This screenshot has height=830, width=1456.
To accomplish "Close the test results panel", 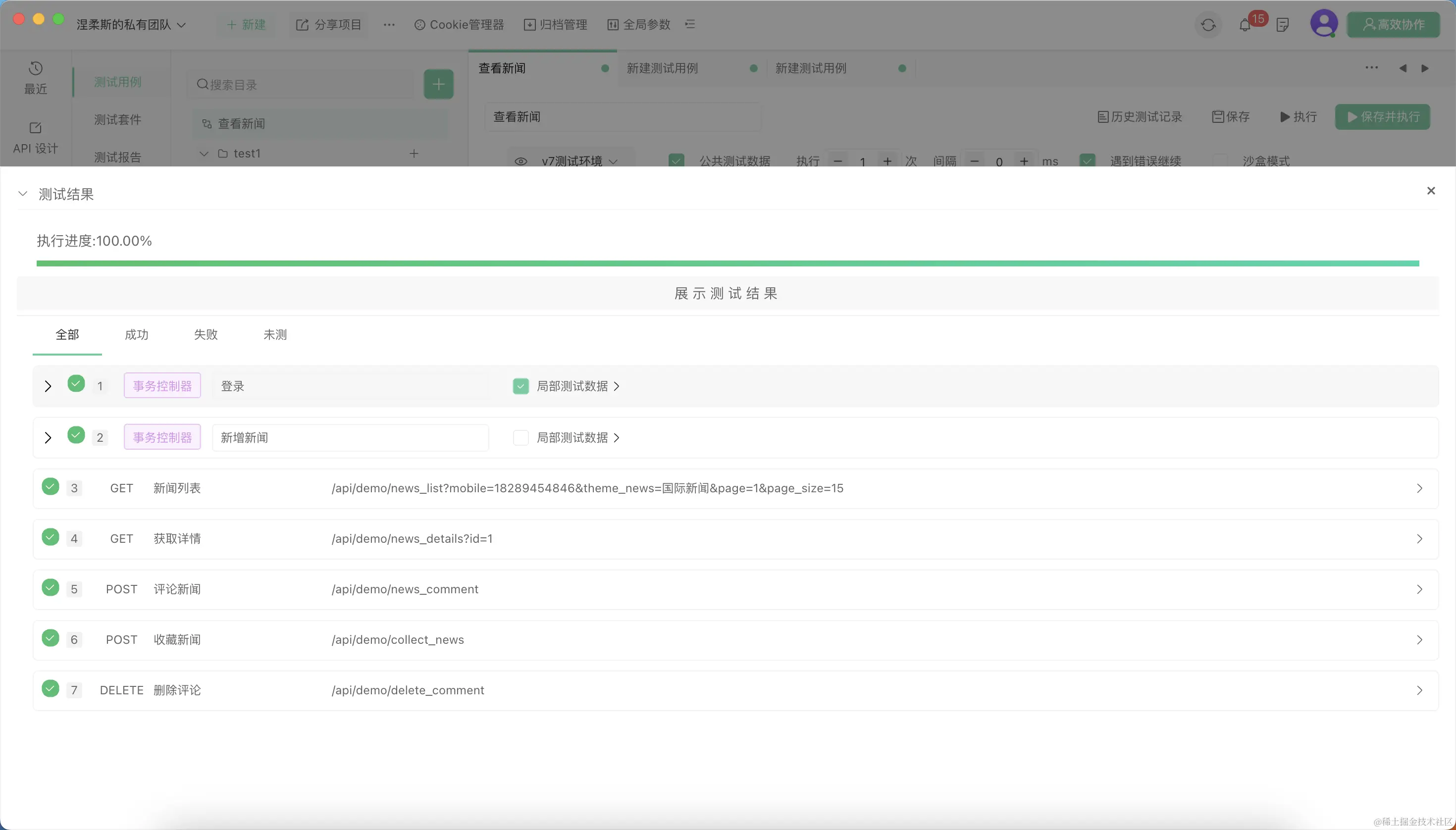I will click(1430, 191).
